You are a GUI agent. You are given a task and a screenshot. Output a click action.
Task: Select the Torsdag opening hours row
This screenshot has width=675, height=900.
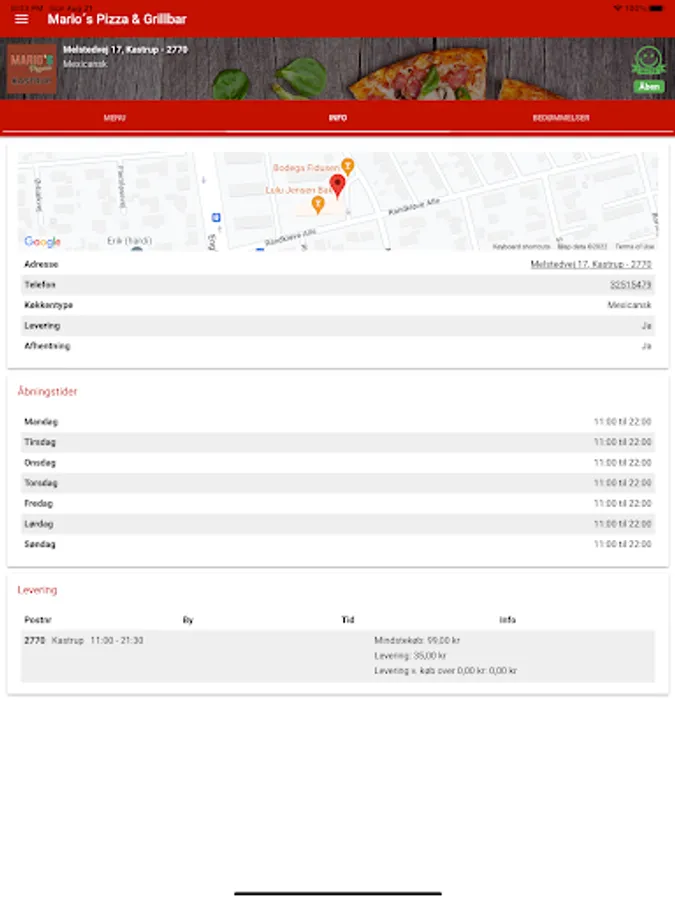[338, 483]
